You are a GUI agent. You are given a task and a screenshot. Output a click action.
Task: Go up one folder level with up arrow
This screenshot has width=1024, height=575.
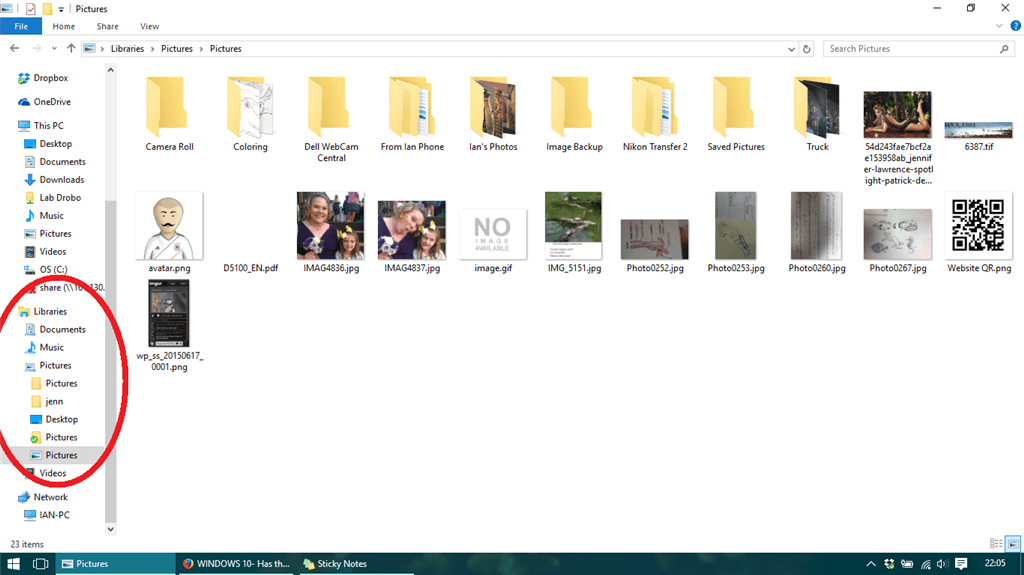(x=71, y=48)
